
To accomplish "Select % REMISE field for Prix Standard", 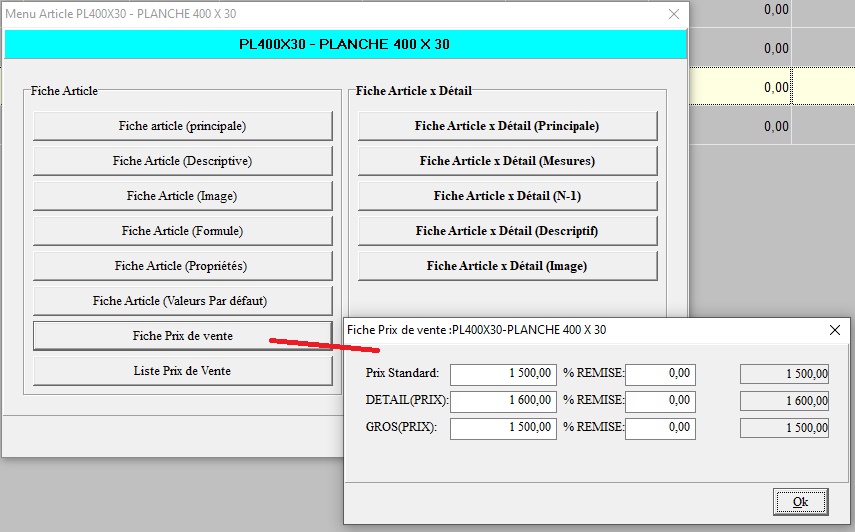I will tap(660, 374).
